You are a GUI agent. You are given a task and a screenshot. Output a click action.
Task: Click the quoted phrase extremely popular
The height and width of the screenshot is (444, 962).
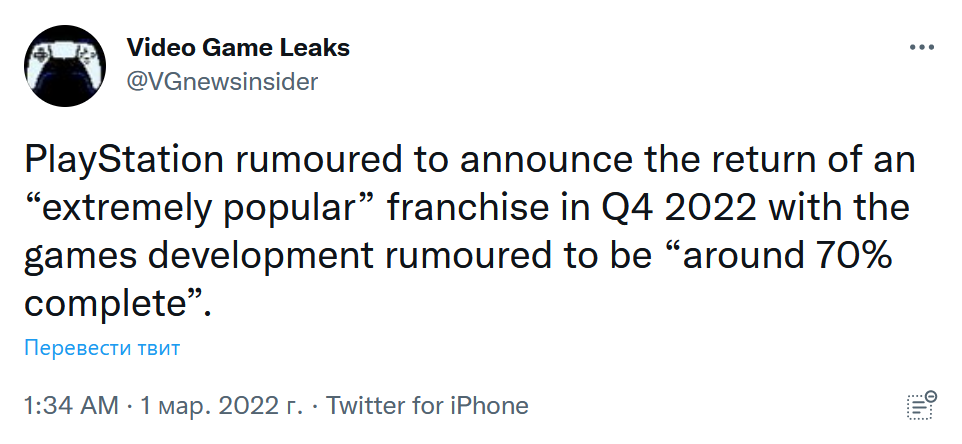coord(202,209)
